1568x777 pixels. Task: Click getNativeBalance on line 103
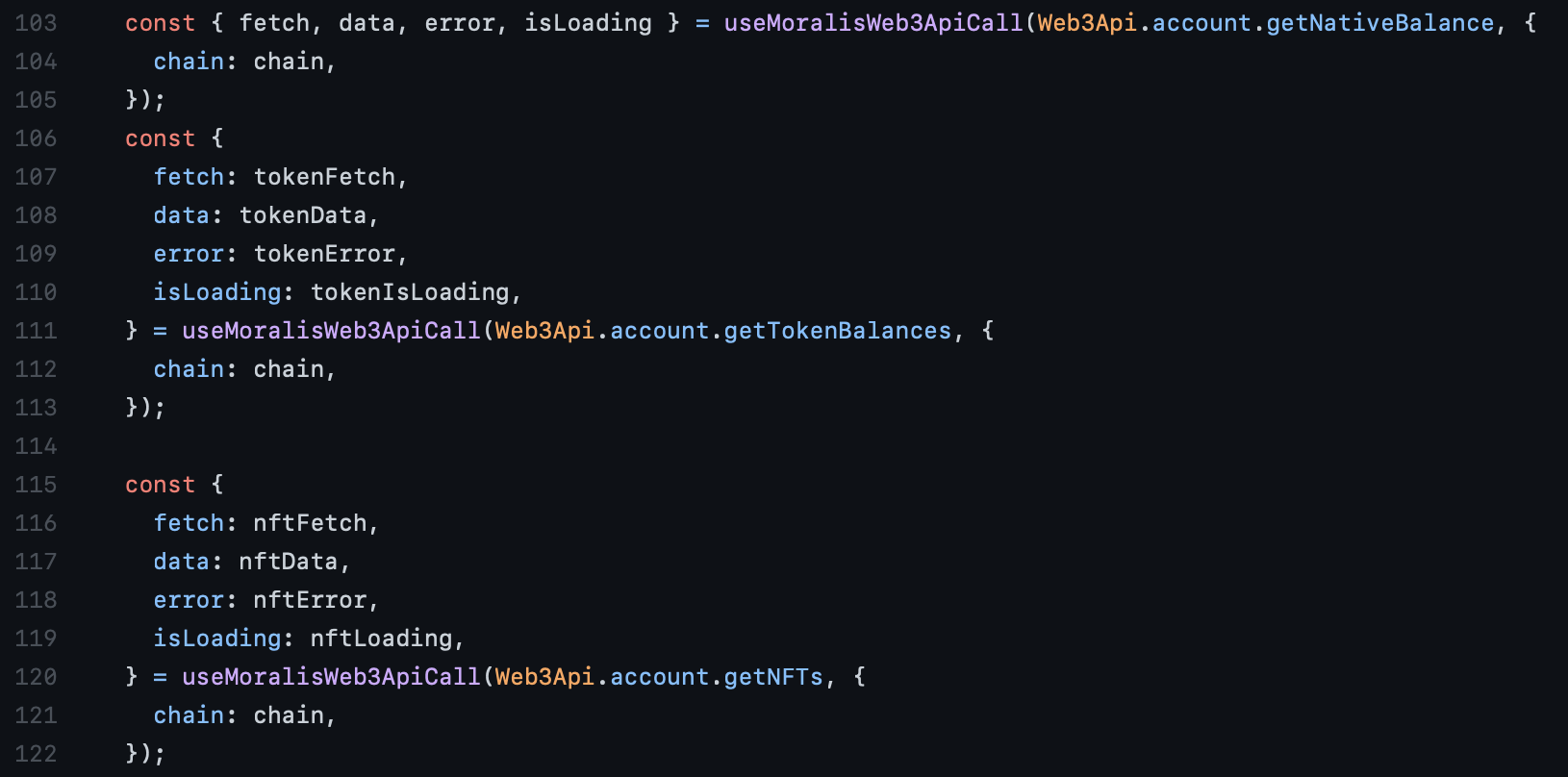[x=1379, y=23]
